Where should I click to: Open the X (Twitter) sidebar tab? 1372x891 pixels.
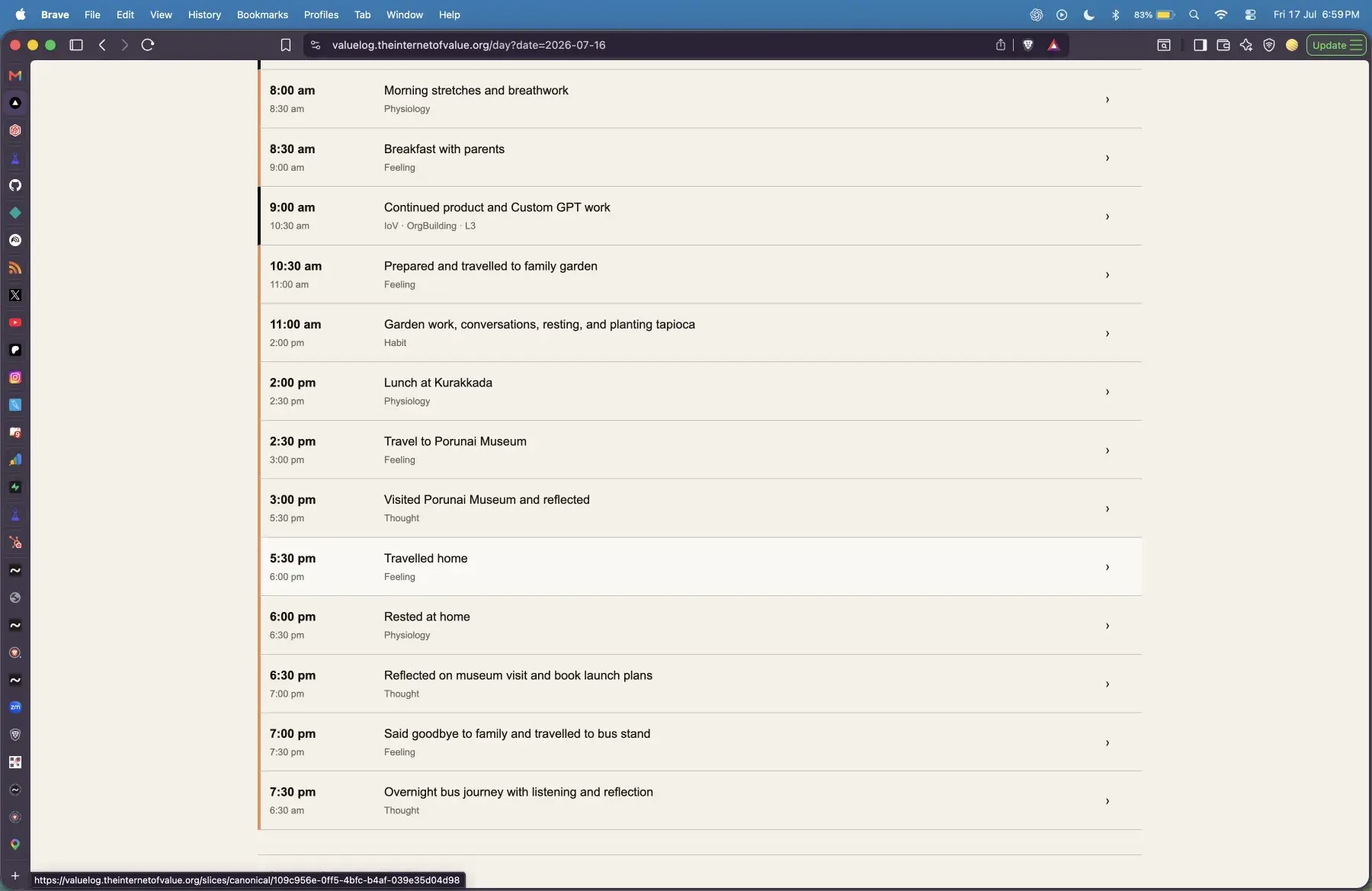point(15,295)
